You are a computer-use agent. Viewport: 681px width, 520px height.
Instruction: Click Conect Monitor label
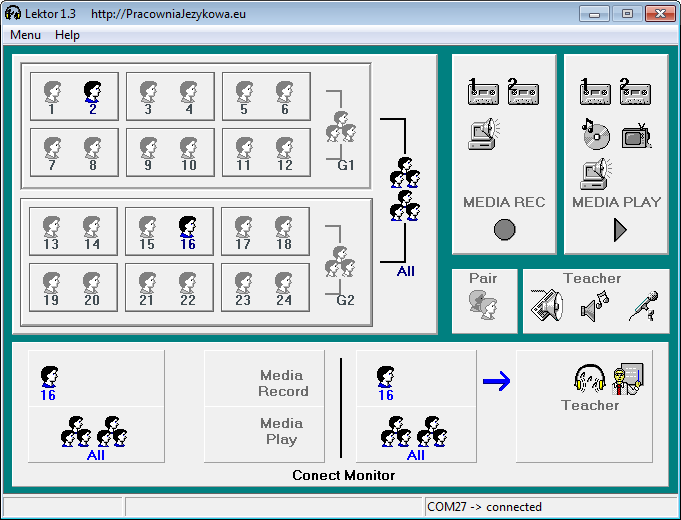344,475
